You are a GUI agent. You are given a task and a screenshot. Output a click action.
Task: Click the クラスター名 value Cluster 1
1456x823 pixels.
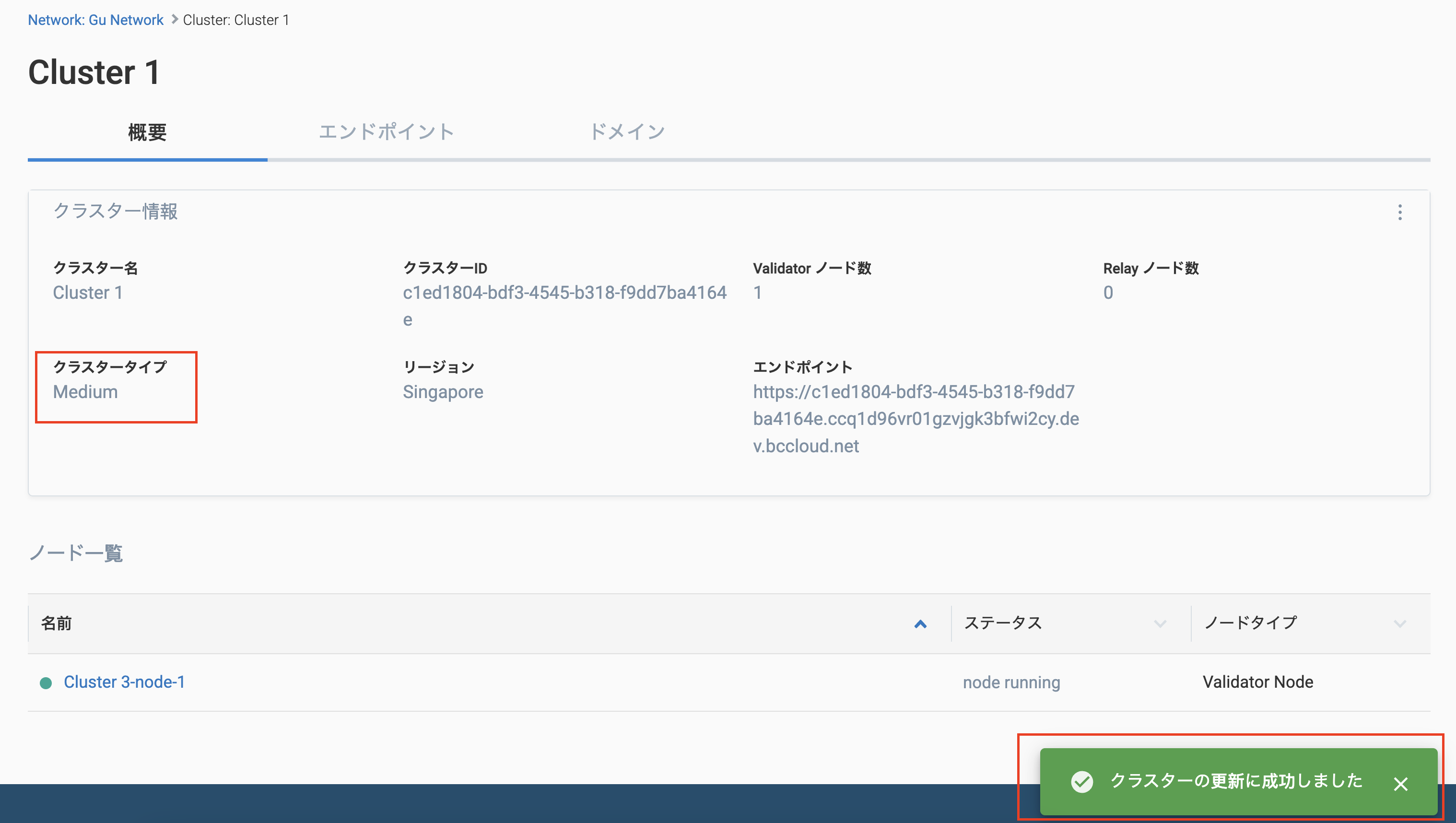pyautogui.click(x=88, y=293)
